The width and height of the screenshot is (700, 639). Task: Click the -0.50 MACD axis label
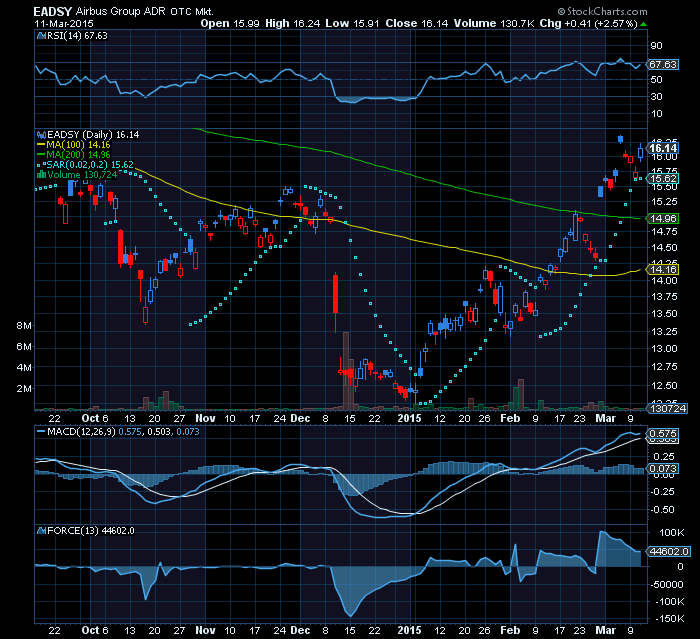pos(662,510)
